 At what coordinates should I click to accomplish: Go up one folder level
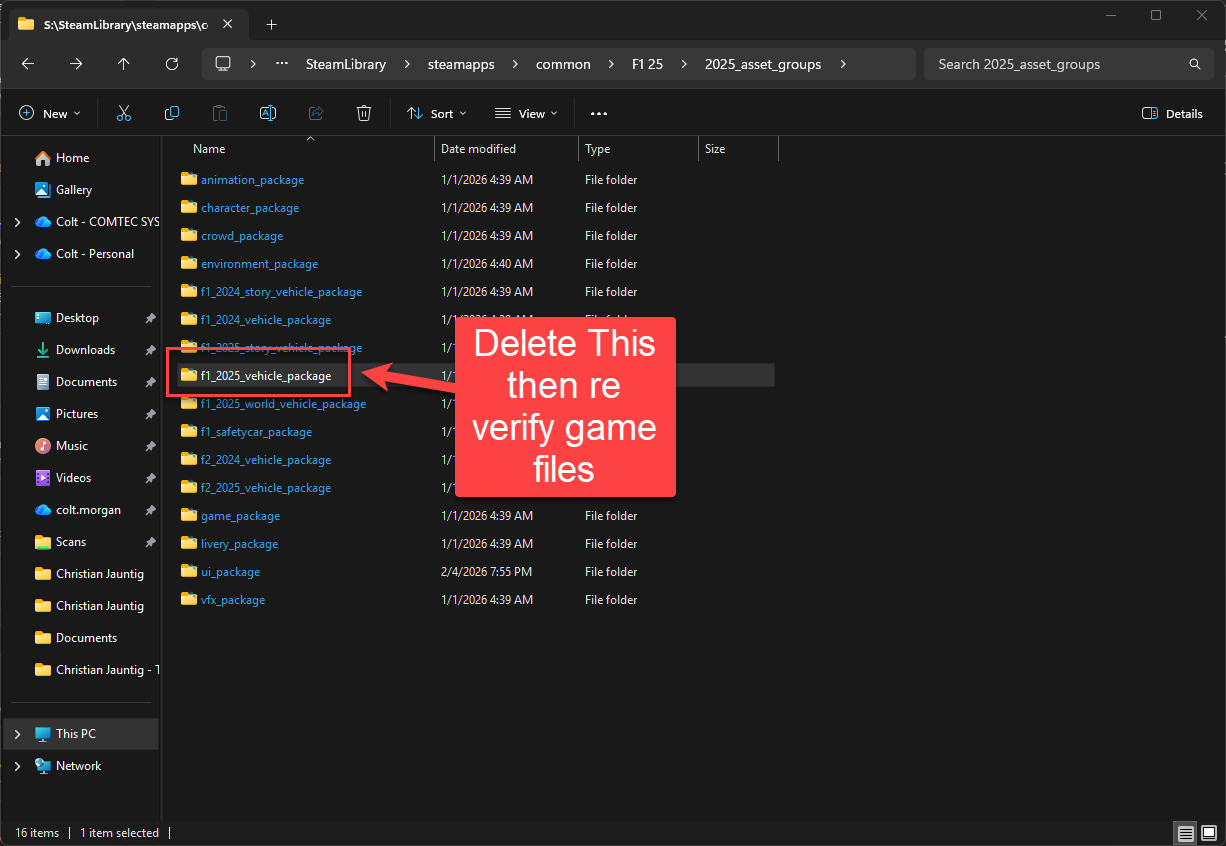[x=124, y=64]
